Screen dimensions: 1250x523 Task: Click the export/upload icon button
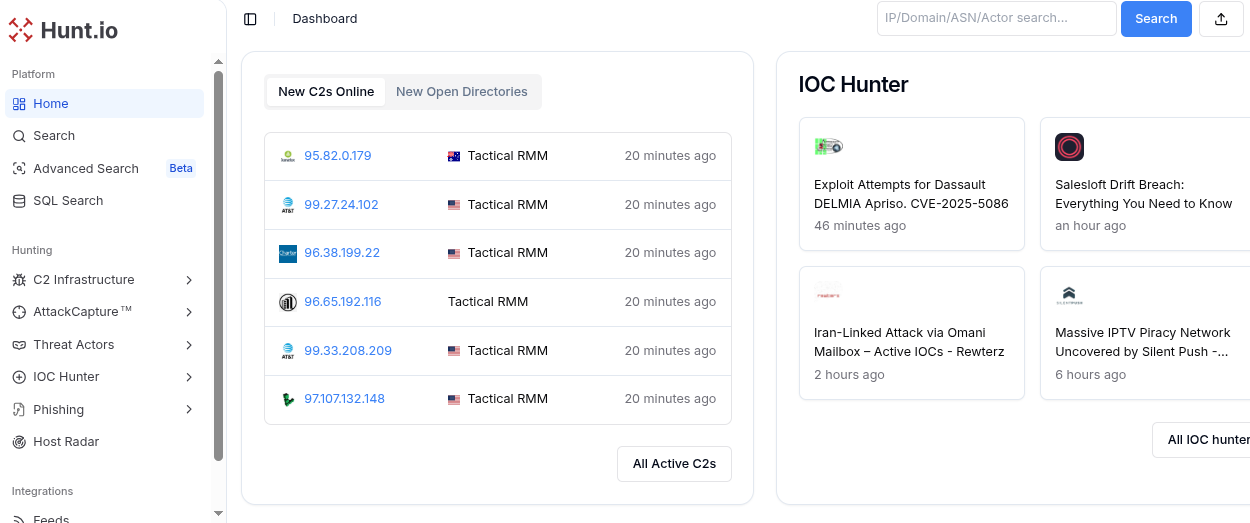pos(1221,19)
